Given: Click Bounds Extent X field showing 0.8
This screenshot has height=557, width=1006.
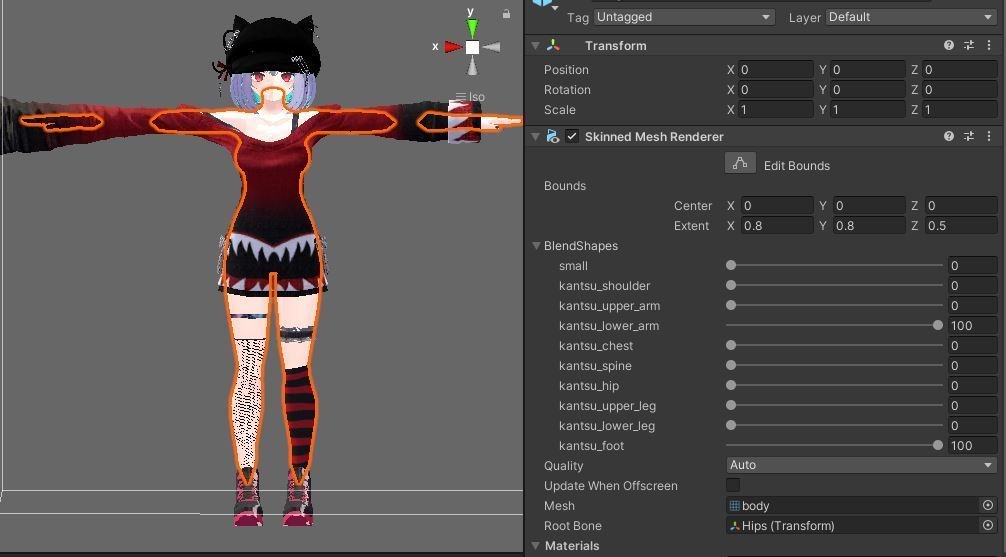Looking at the screenshot, I should tap(777, 225).
